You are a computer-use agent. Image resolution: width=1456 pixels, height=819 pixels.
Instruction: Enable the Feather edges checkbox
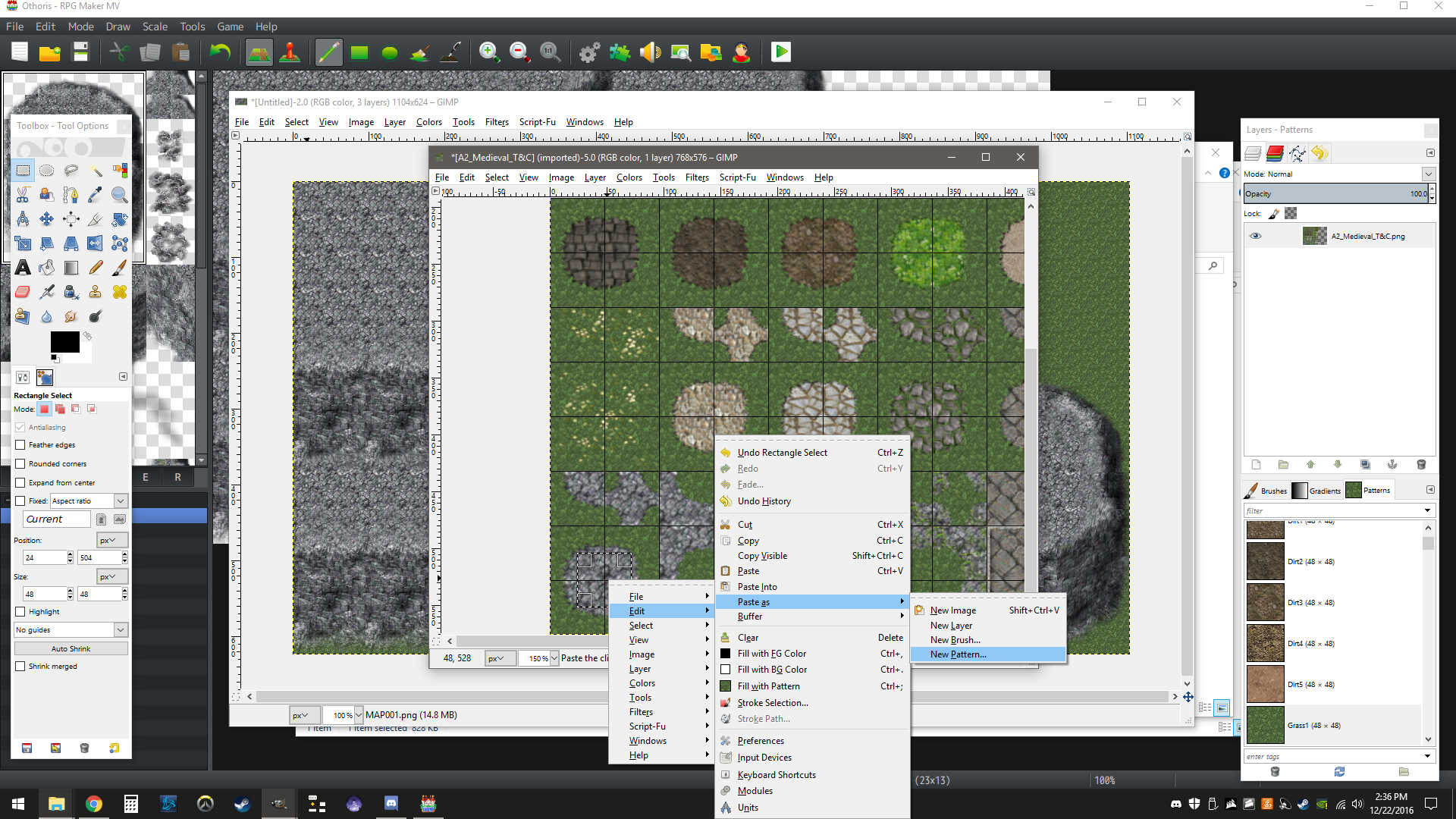(20, 445)
